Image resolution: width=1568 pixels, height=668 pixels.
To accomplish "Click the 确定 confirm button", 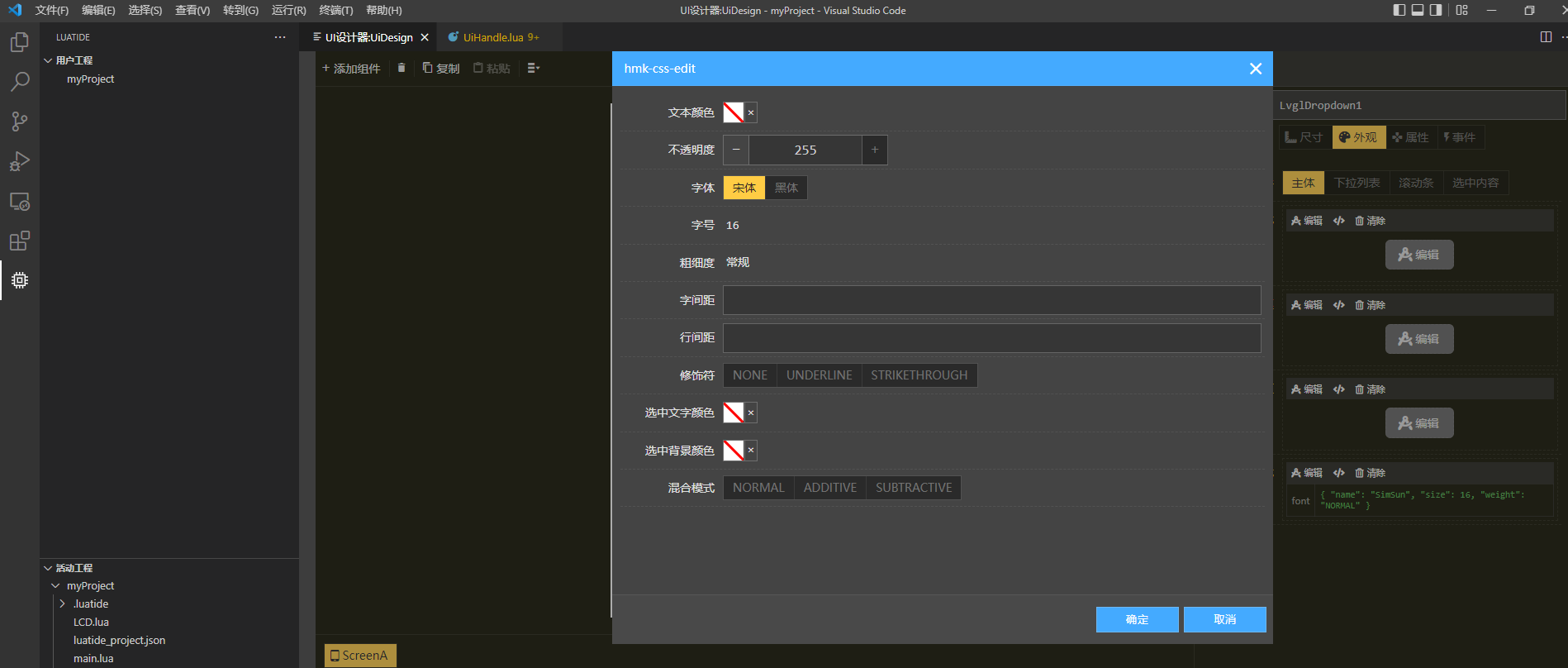I will point(1137,619).
